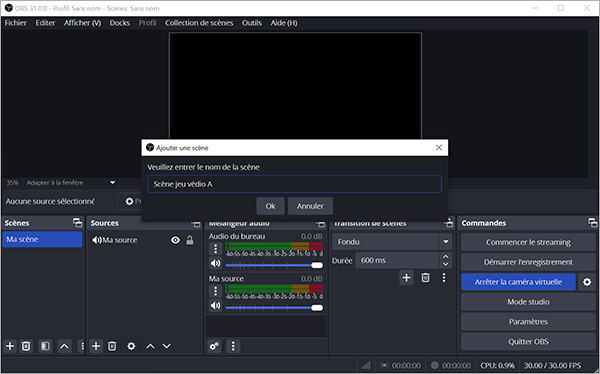Click the 30.00 / 30.00 FPS status

pyautogui.click(x=552, y=366)
